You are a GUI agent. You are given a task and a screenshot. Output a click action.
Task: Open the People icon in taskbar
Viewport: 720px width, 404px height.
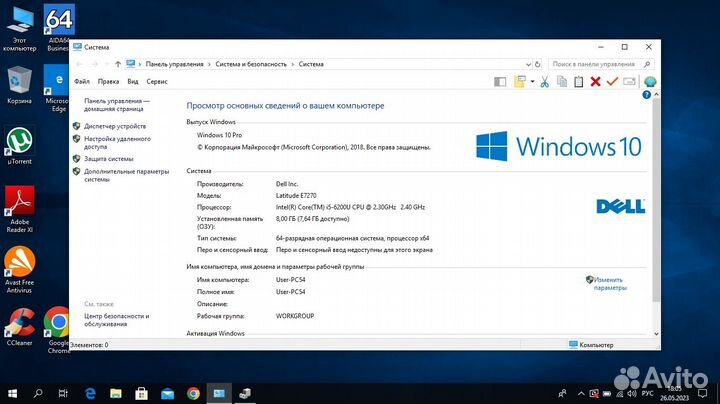click(562, 393)
